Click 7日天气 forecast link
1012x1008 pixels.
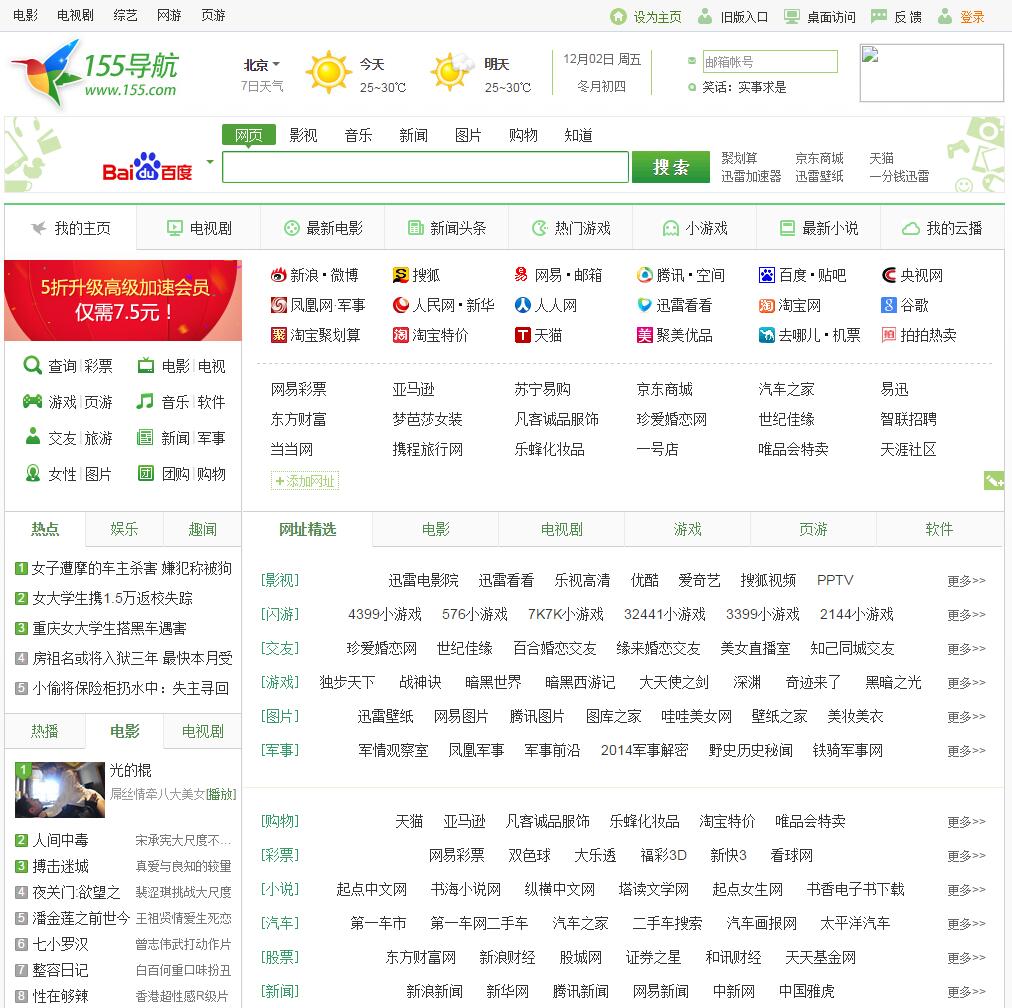tap(261, 86)
